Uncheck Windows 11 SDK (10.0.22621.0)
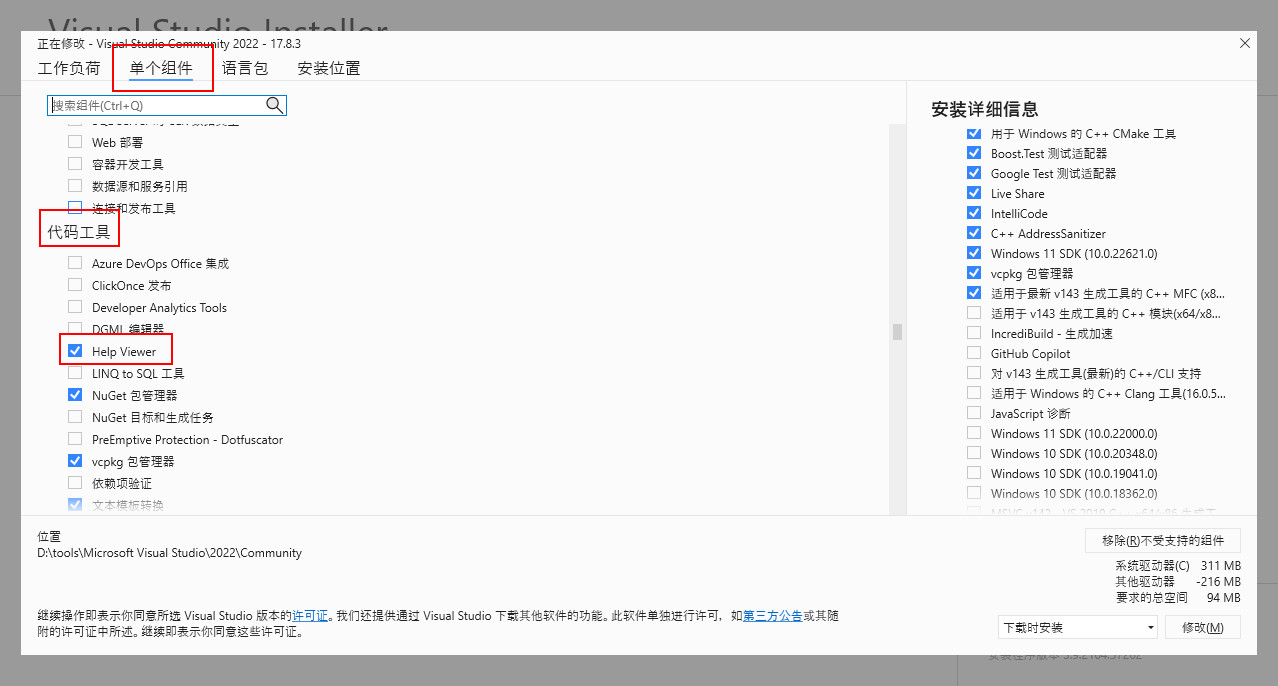Viewport: 1278px width, 686px height. 974,253
